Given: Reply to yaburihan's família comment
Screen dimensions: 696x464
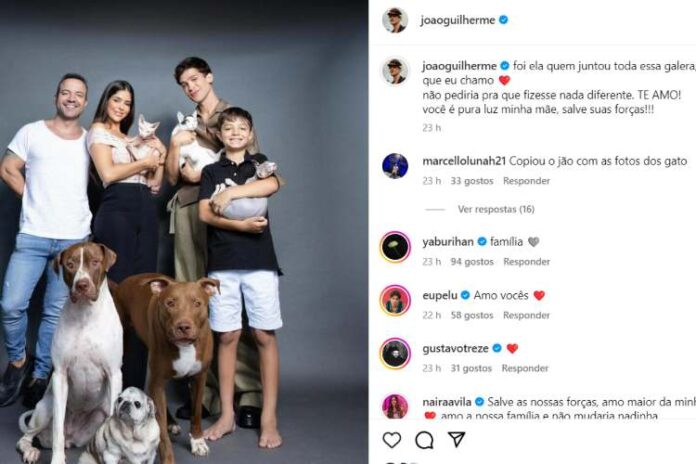Looking at the screenshot, I should (526, 262).
